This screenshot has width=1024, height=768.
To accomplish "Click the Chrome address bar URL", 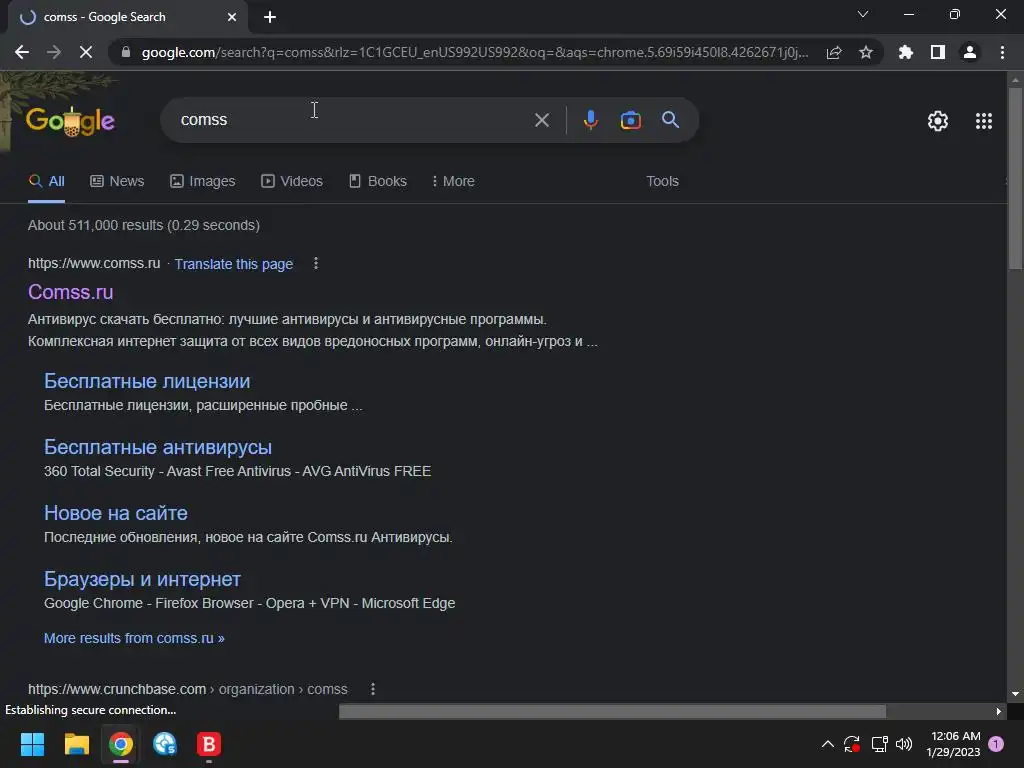I will (x=475, y=52).
